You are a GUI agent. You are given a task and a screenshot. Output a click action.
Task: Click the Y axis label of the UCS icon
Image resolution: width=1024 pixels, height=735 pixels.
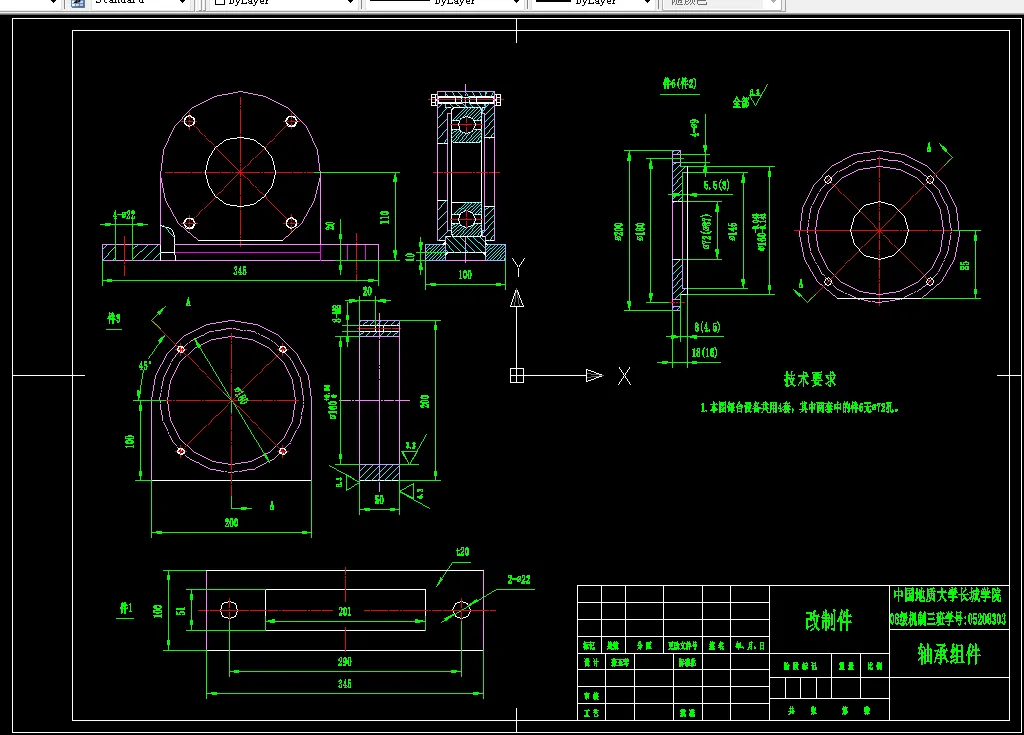(x=519, y=267)
